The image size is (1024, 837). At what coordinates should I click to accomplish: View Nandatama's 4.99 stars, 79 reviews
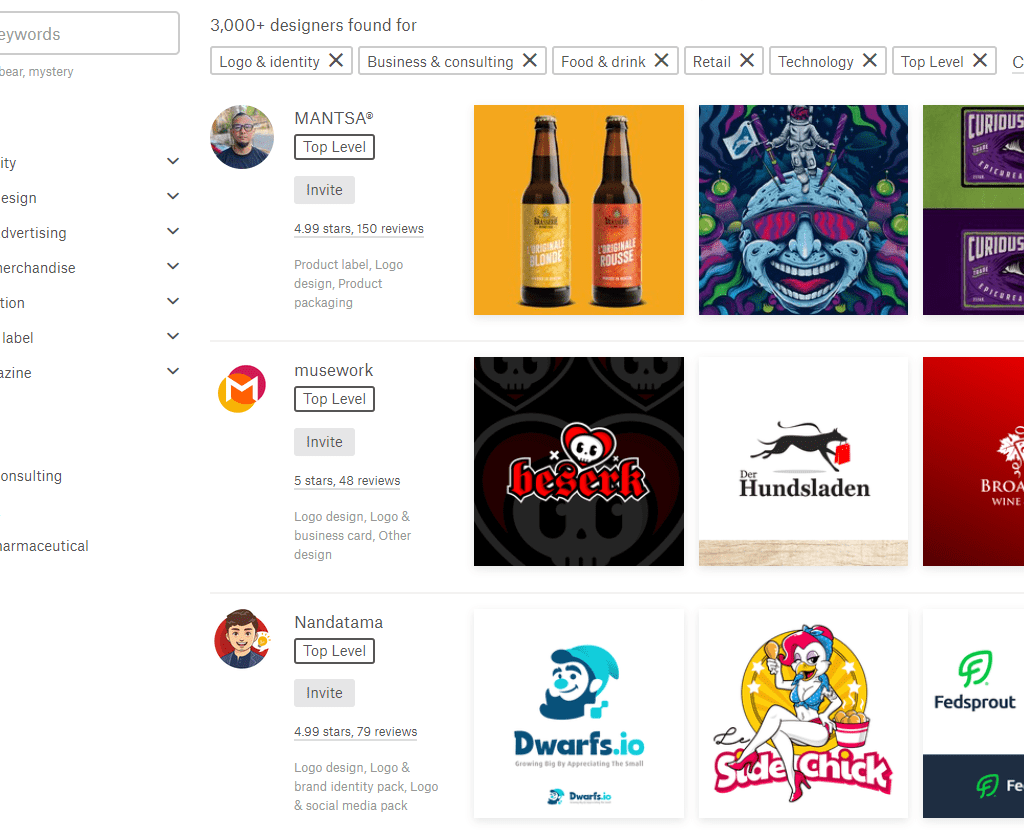(355, 732)
